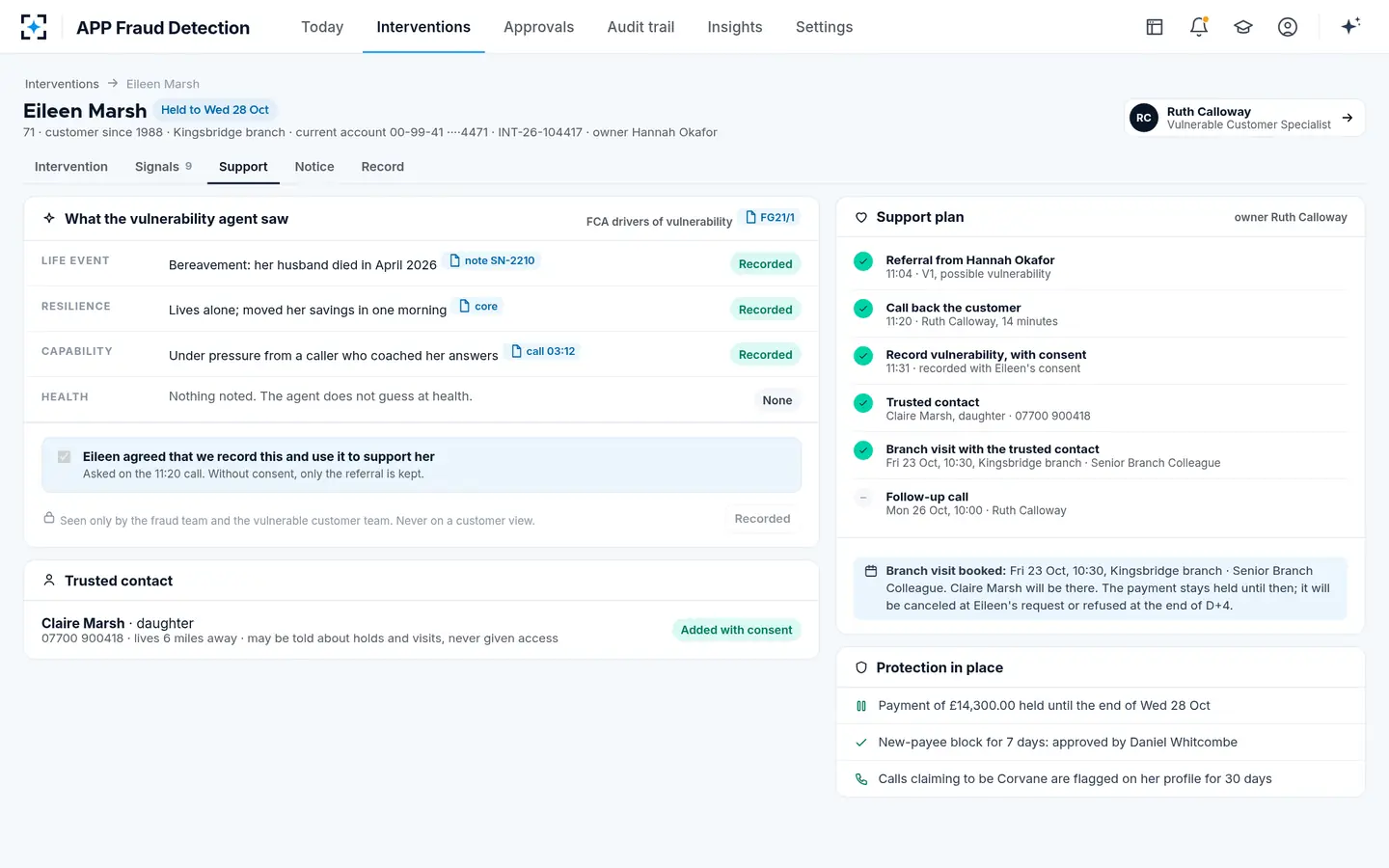Open the core document chip
This screenshot has height=868, width=1389.
(478, 306)
